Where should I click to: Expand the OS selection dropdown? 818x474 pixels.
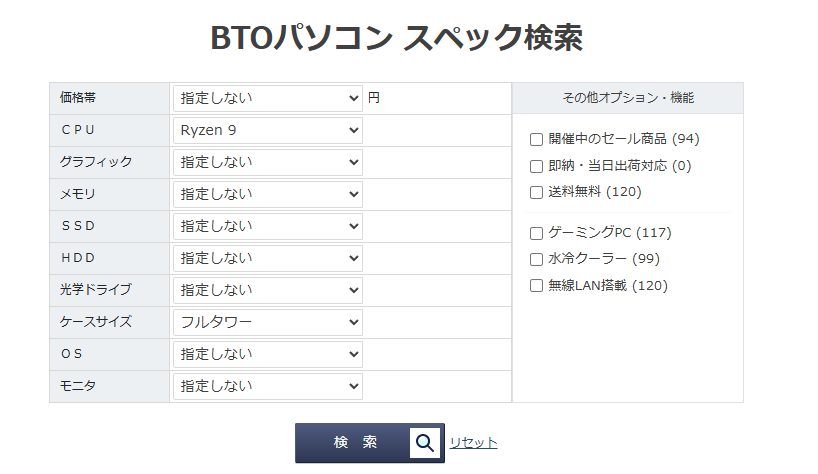click(x=267, y=354)
